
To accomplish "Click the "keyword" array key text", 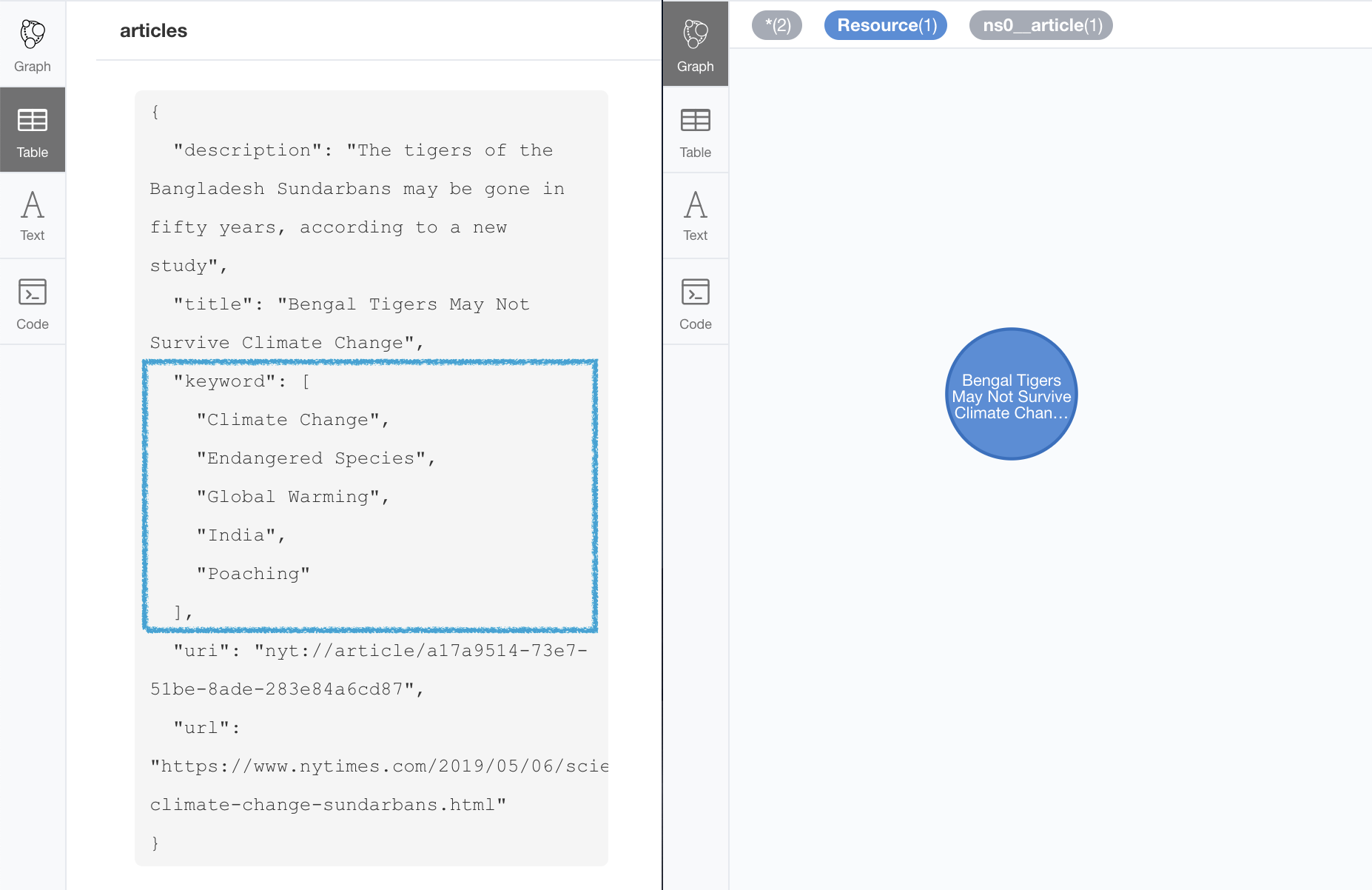I will coord(225,381).
